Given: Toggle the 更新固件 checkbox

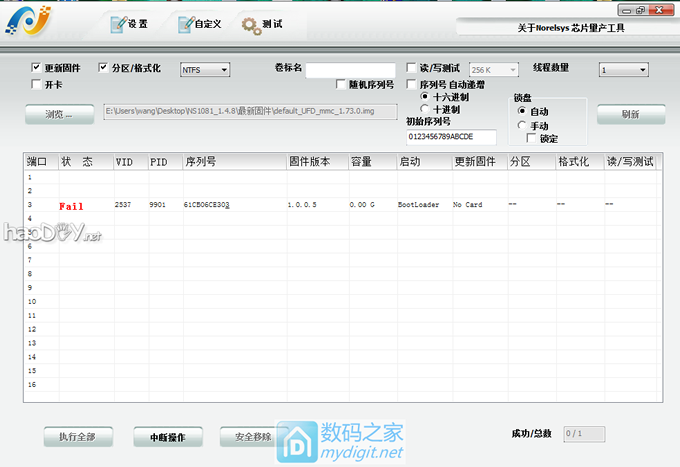Looking at the screenshot, I should (37, 68).
